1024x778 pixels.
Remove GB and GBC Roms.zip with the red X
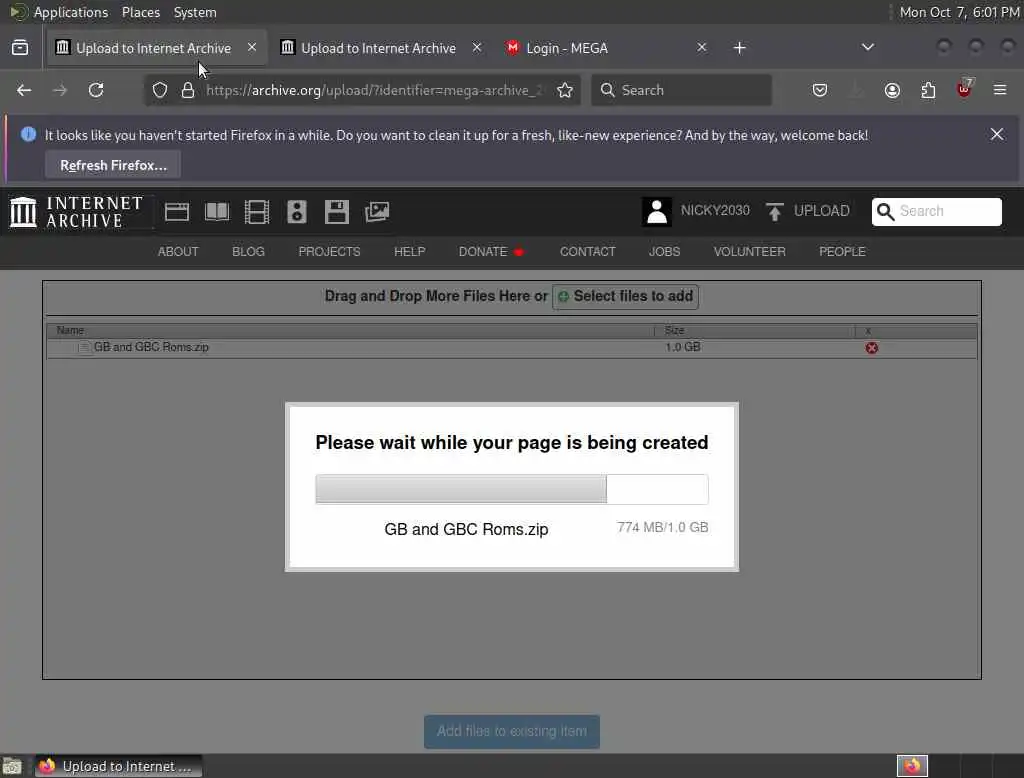pyautogui.click(x=871, y=348)
